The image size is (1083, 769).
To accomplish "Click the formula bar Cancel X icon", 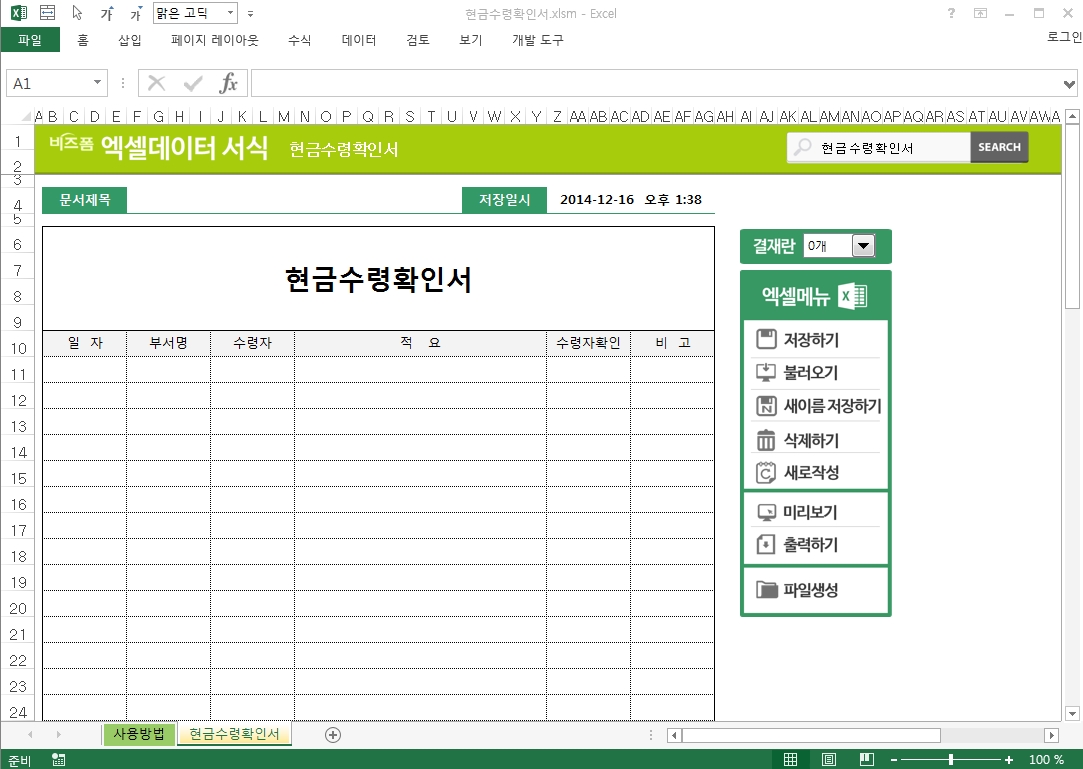I will (157, 84).
